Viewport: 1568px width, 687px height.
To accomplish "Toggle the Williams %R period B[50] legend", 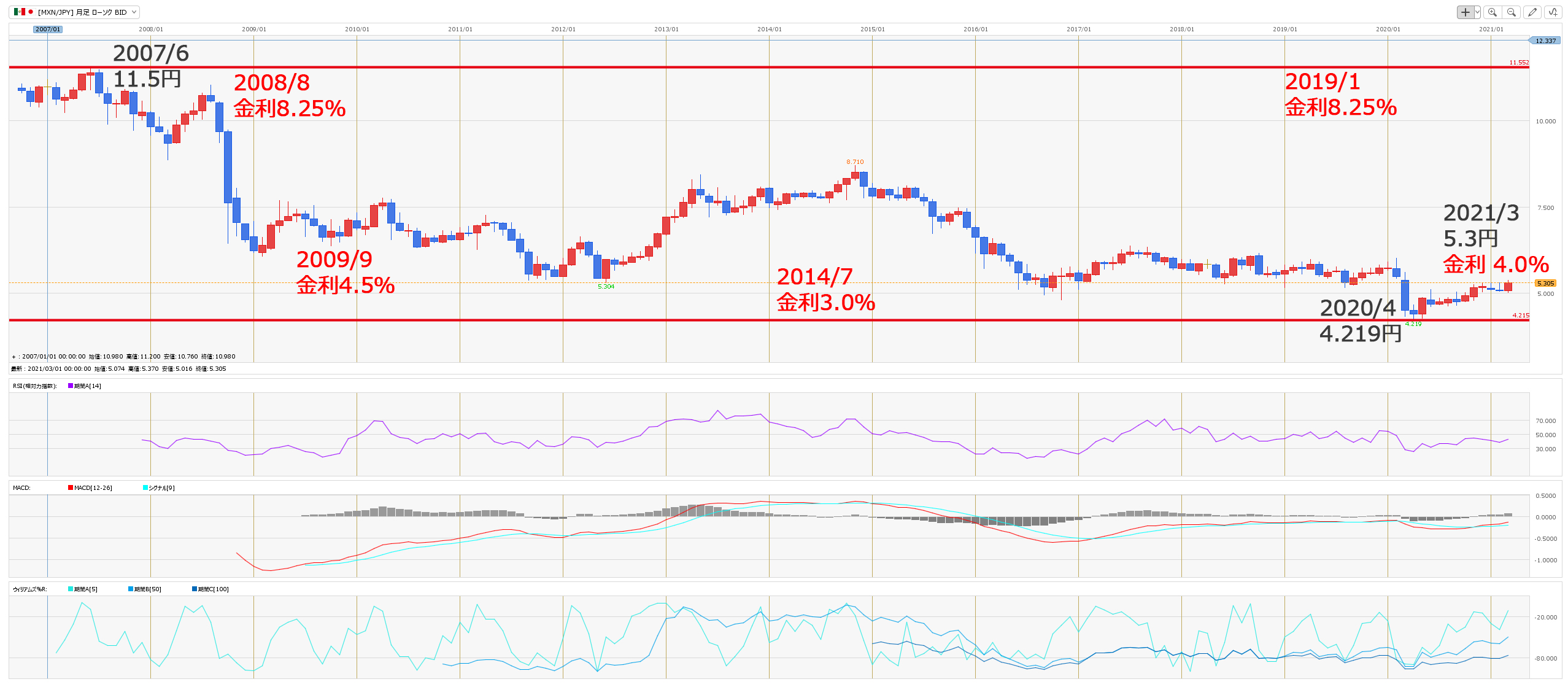I will point(147,589).
